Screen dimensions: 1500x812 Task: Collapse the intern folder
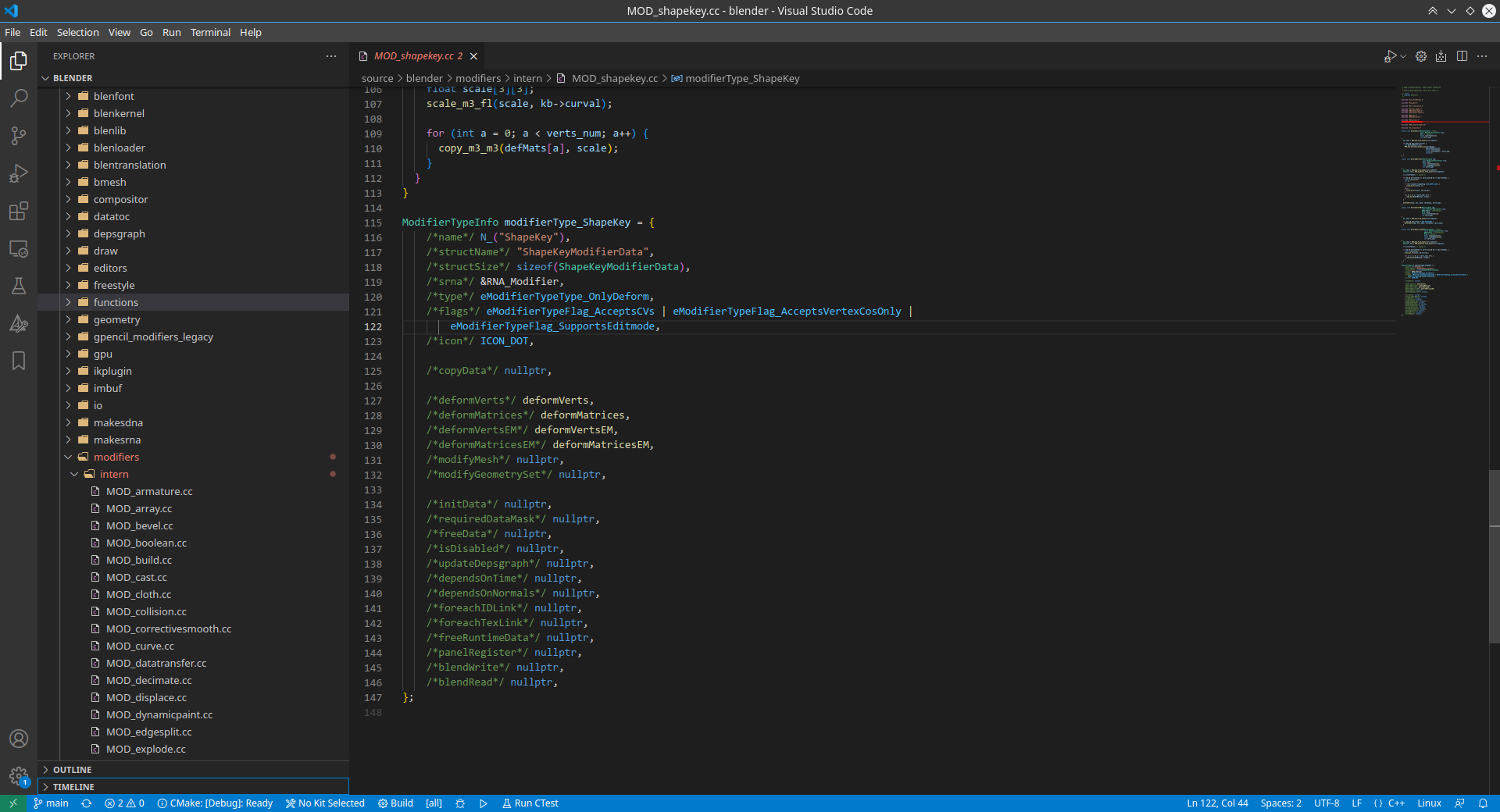click(114, 474)
